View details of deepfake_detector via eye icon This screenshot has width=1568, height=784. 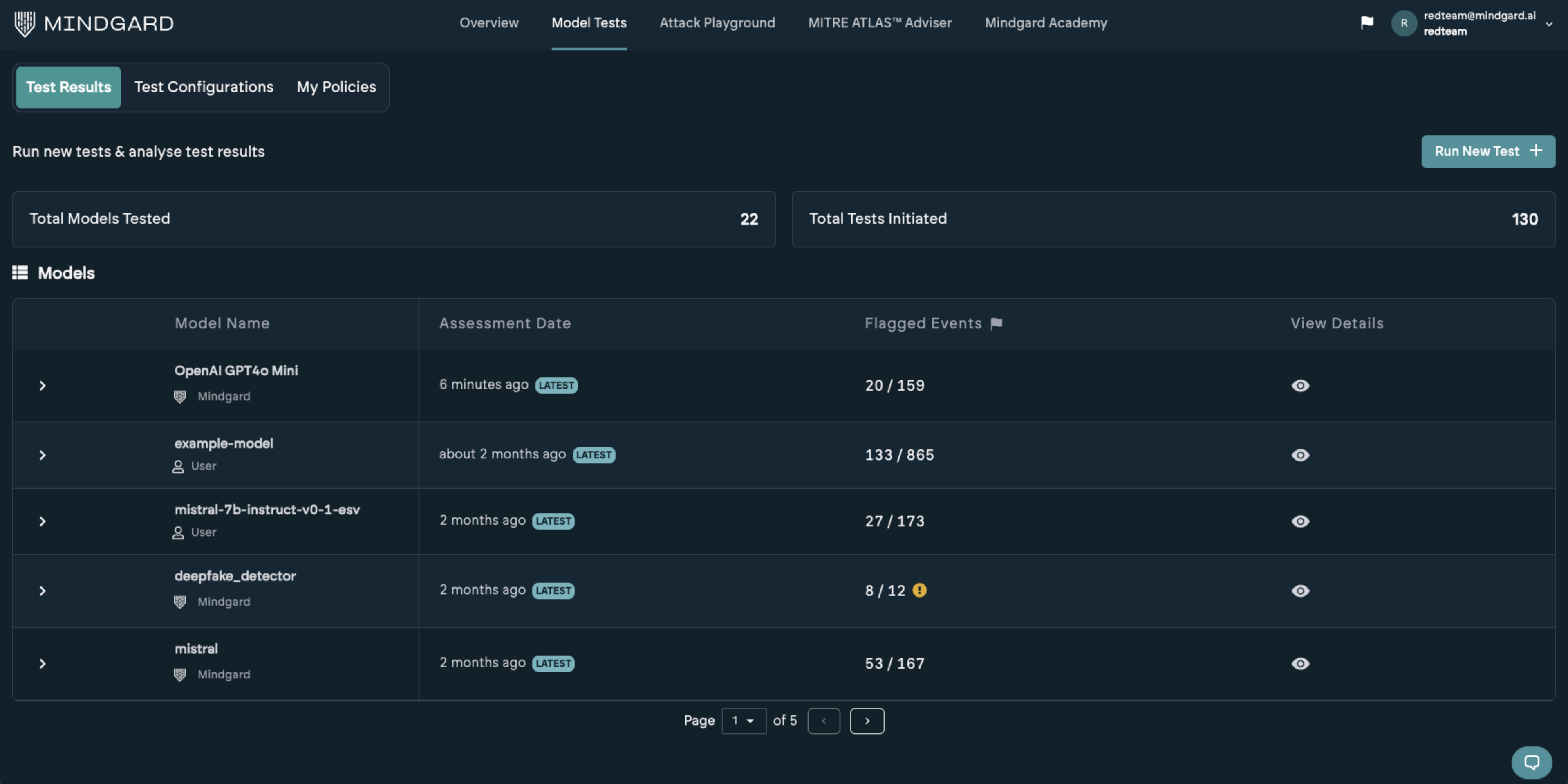1300,591
